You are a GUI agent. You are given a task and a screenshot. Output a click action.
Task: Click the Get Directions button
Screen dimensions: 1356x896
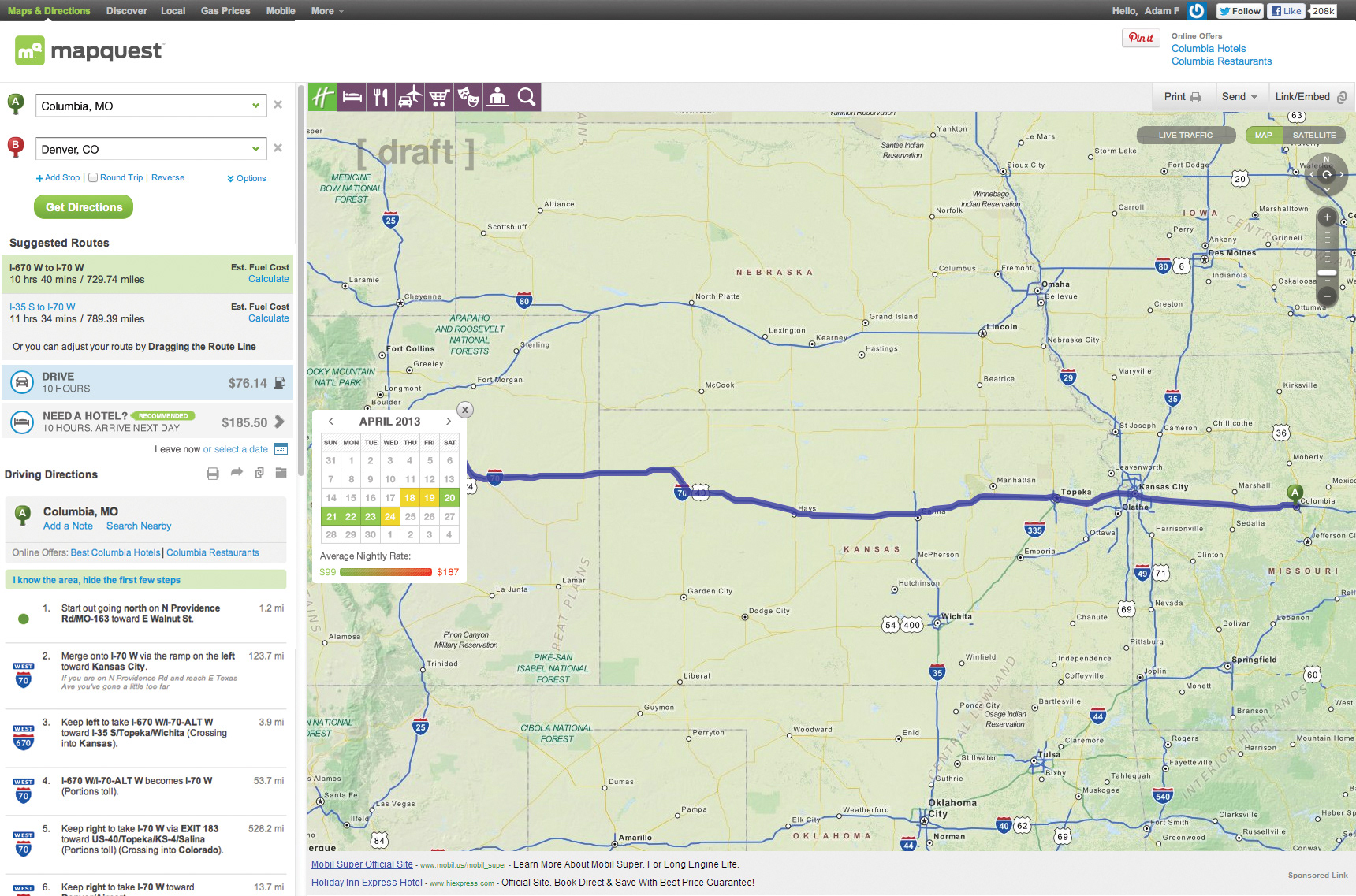pyautogui.click(x=84, y=207)
